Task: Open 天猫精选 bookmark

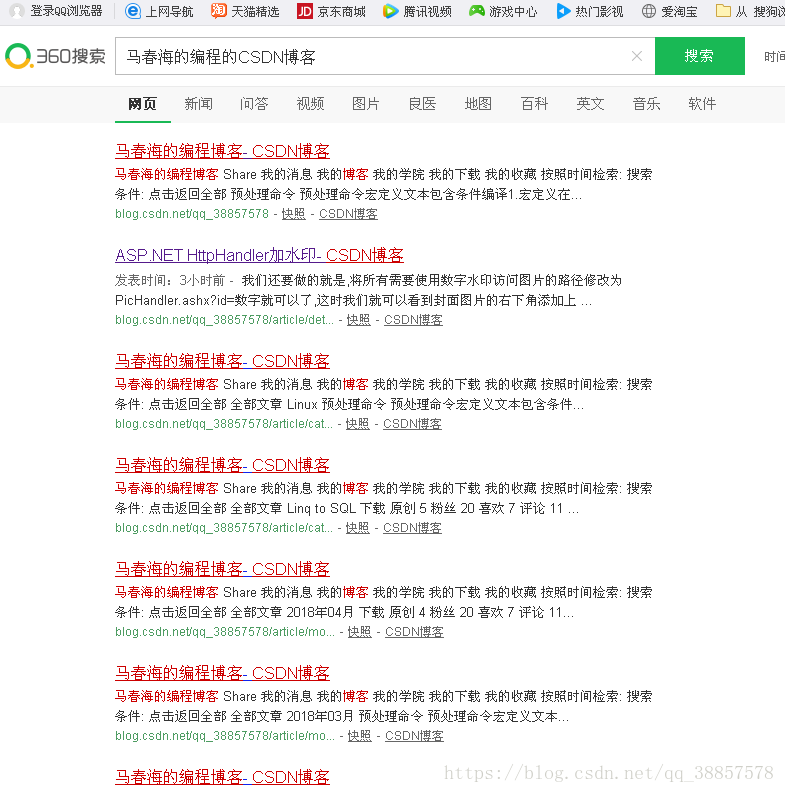Action: tap(245, 11)
